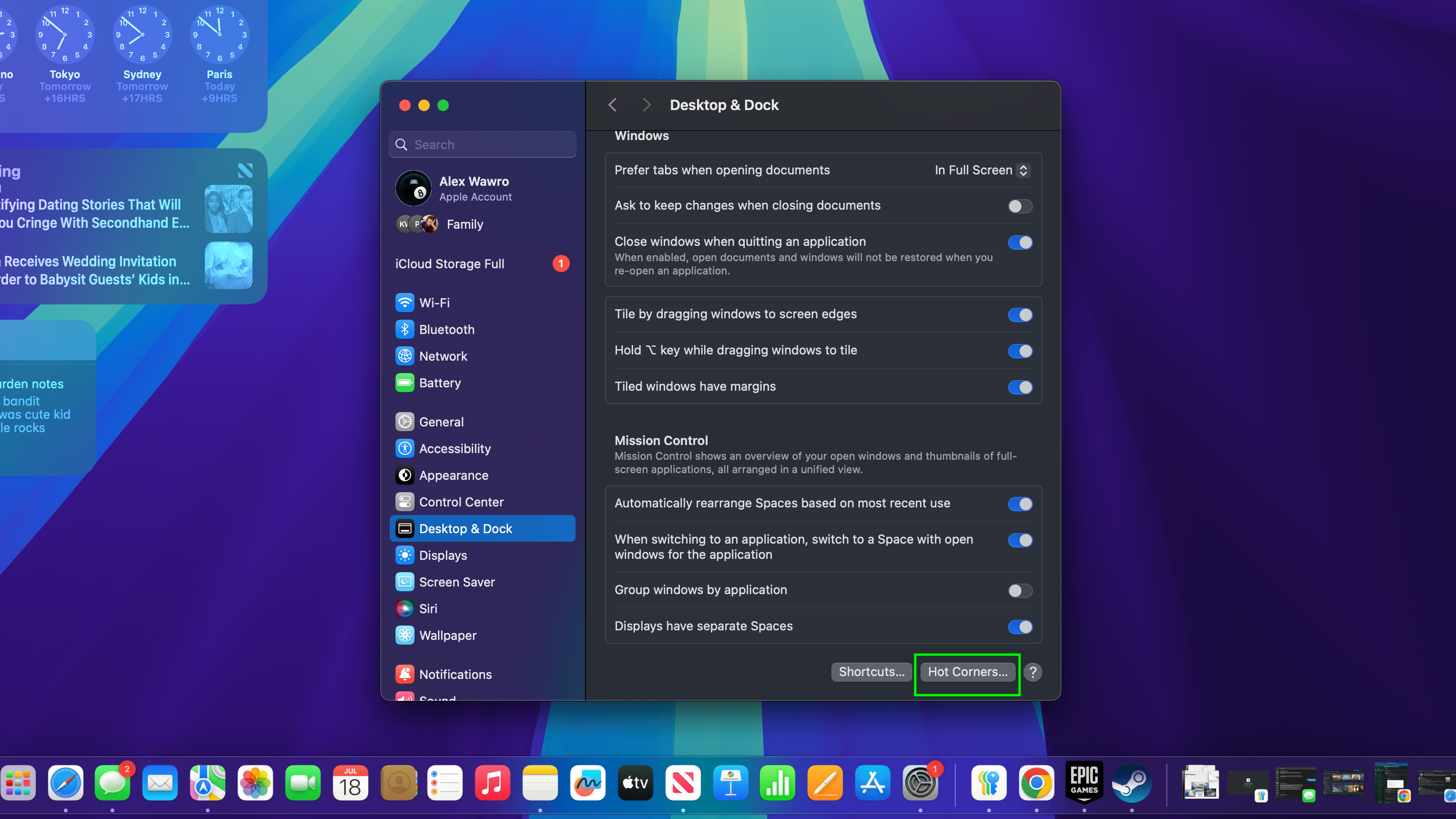Viewport: 1456px width, 819px height.
Task: Select Accessibility in sidebar
Action: (x=454, y=448)
